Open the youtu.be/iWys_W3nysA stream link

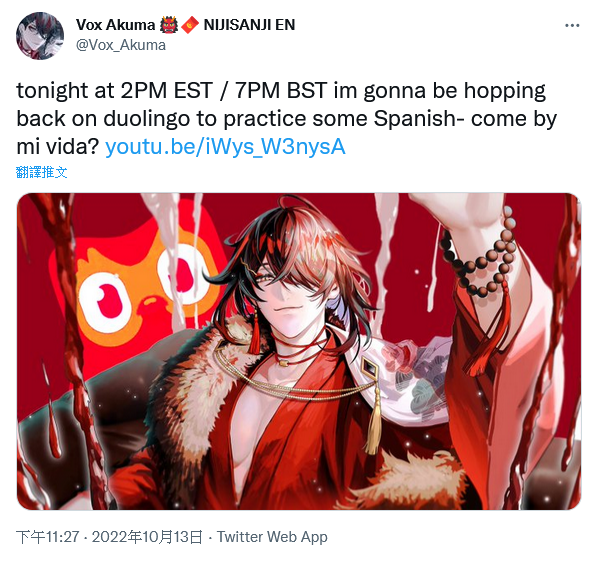coord(225,147)
